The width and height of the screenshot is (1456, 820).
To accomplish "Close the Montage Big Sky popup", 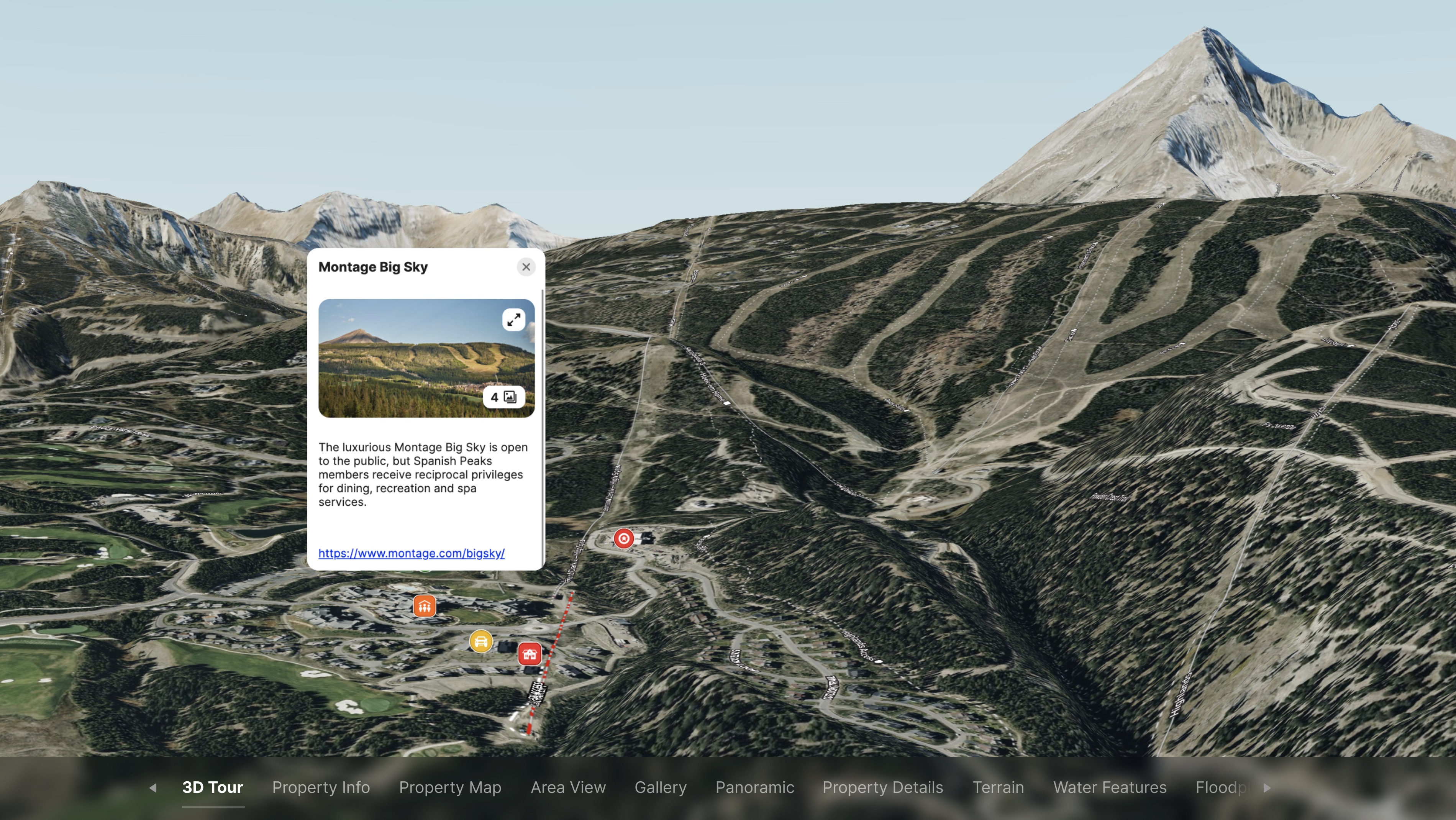I will 526,267.
